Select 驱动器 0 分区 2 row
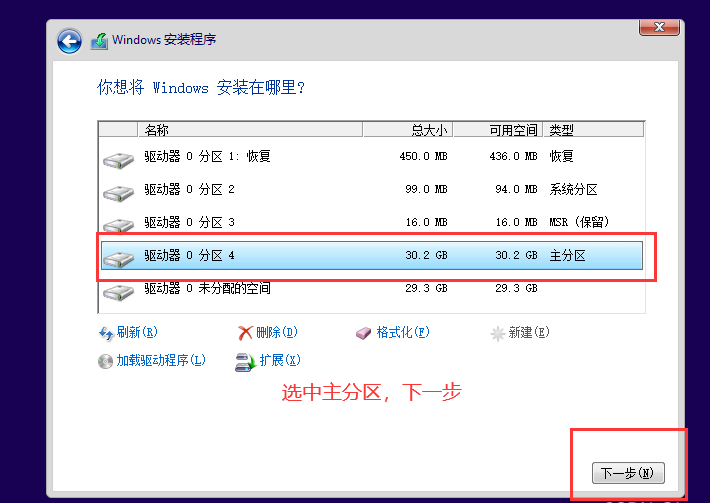This screenshot has height=503, width=710. pyautogui.click(x=372, y=189)
